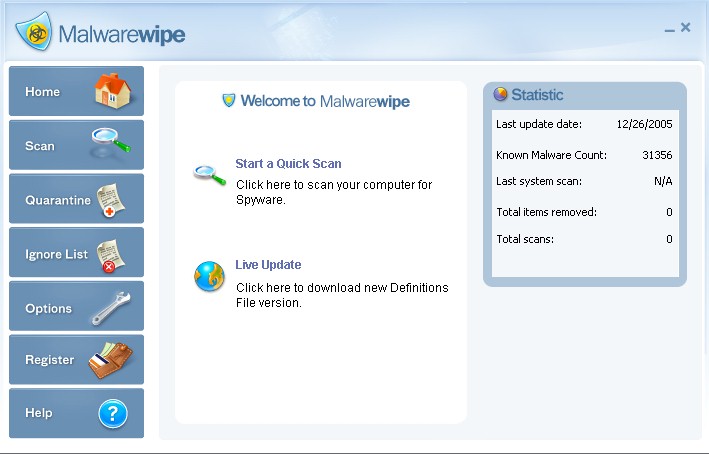The image size is (709, 454).
Task: Click the 'Last update date:' label
Action: (x=539, y=124)
